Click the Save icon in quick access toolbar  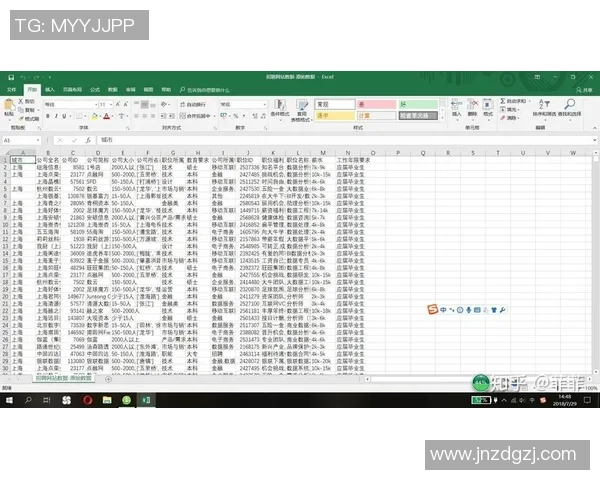click(x=11, y=77)
